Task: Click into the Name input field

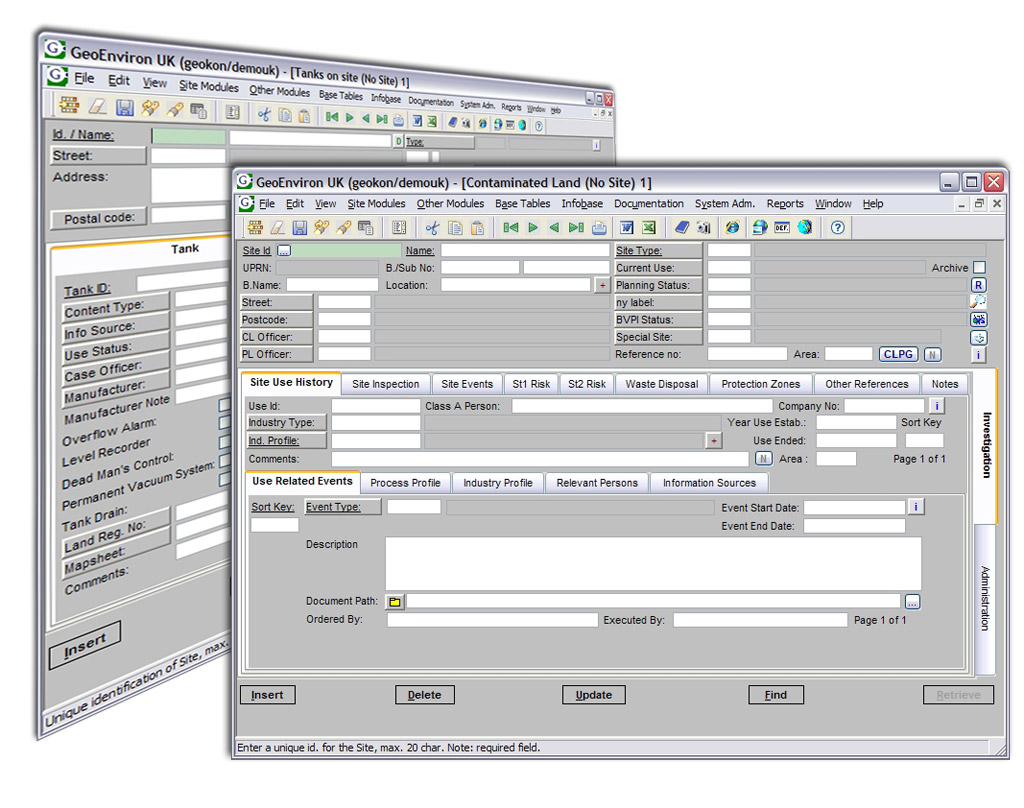Action: pos(525,250)
